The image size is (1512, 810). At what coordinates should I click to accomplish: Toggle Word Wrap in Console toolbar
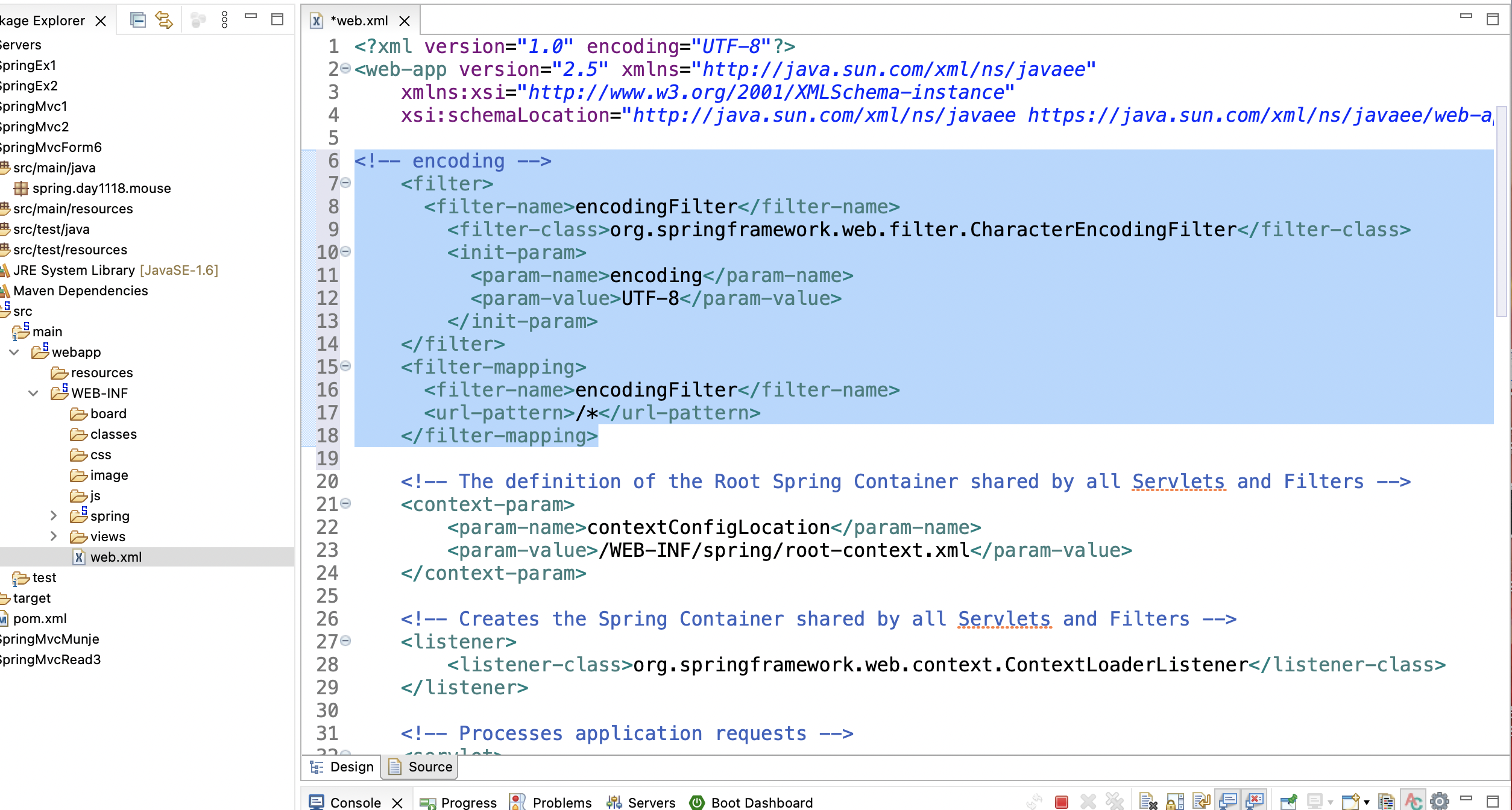(x=1201, y=802)
